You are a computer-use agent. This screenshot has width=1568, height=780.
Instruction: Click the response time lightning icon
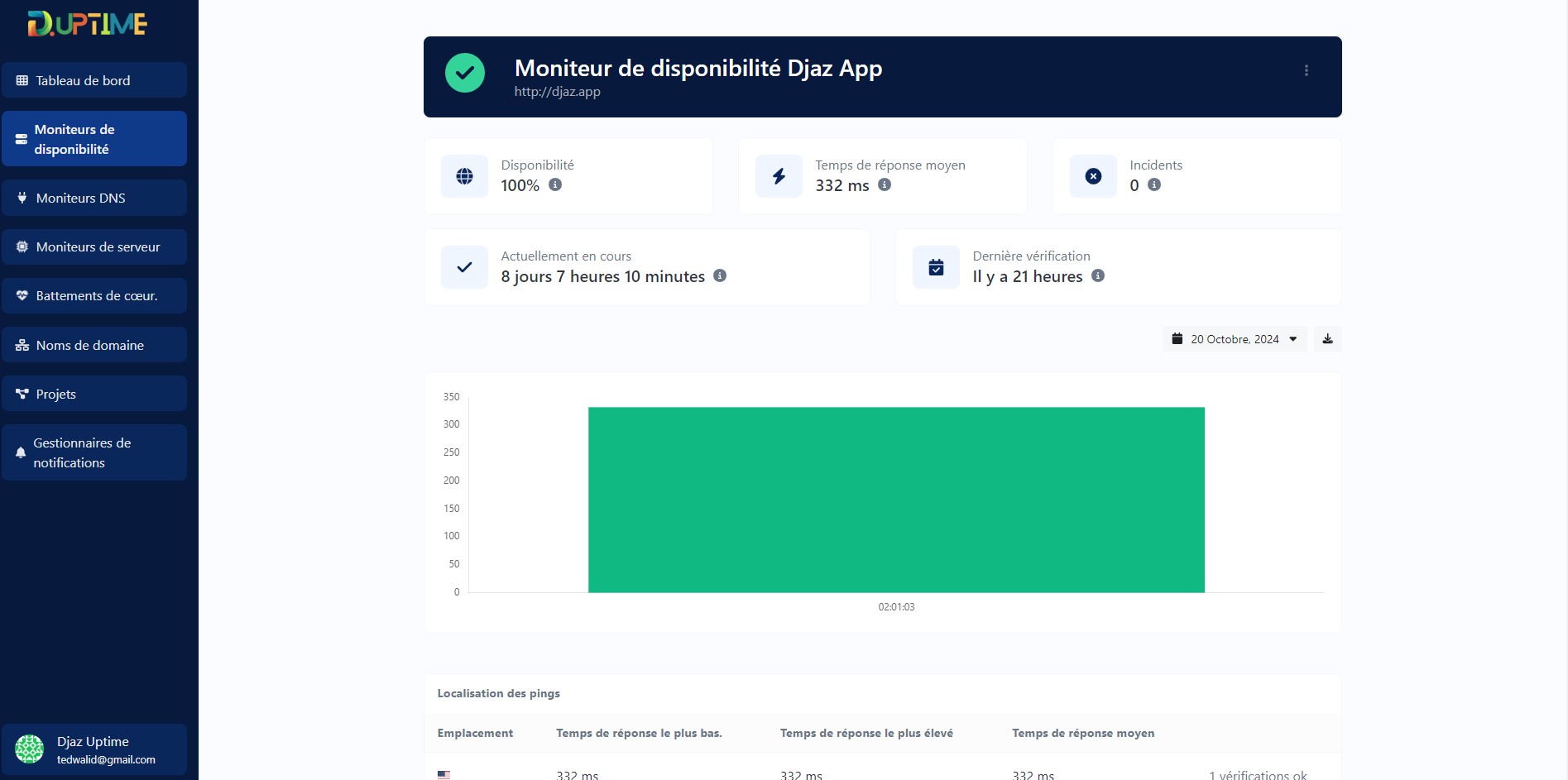(779, 176)
